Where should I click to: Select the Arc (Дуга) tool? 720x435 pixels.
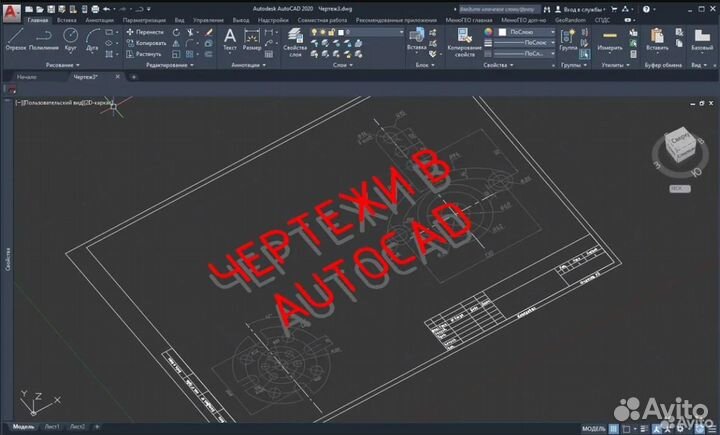point(92,39)
